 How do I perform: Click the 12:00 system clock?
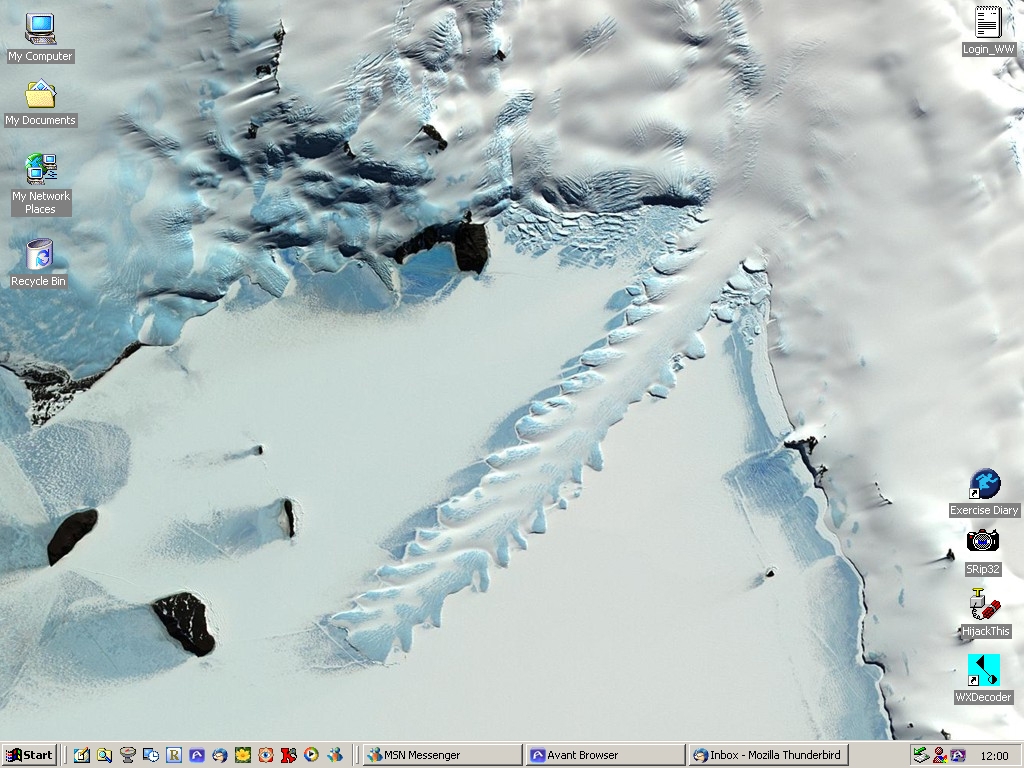pos(994,756)
